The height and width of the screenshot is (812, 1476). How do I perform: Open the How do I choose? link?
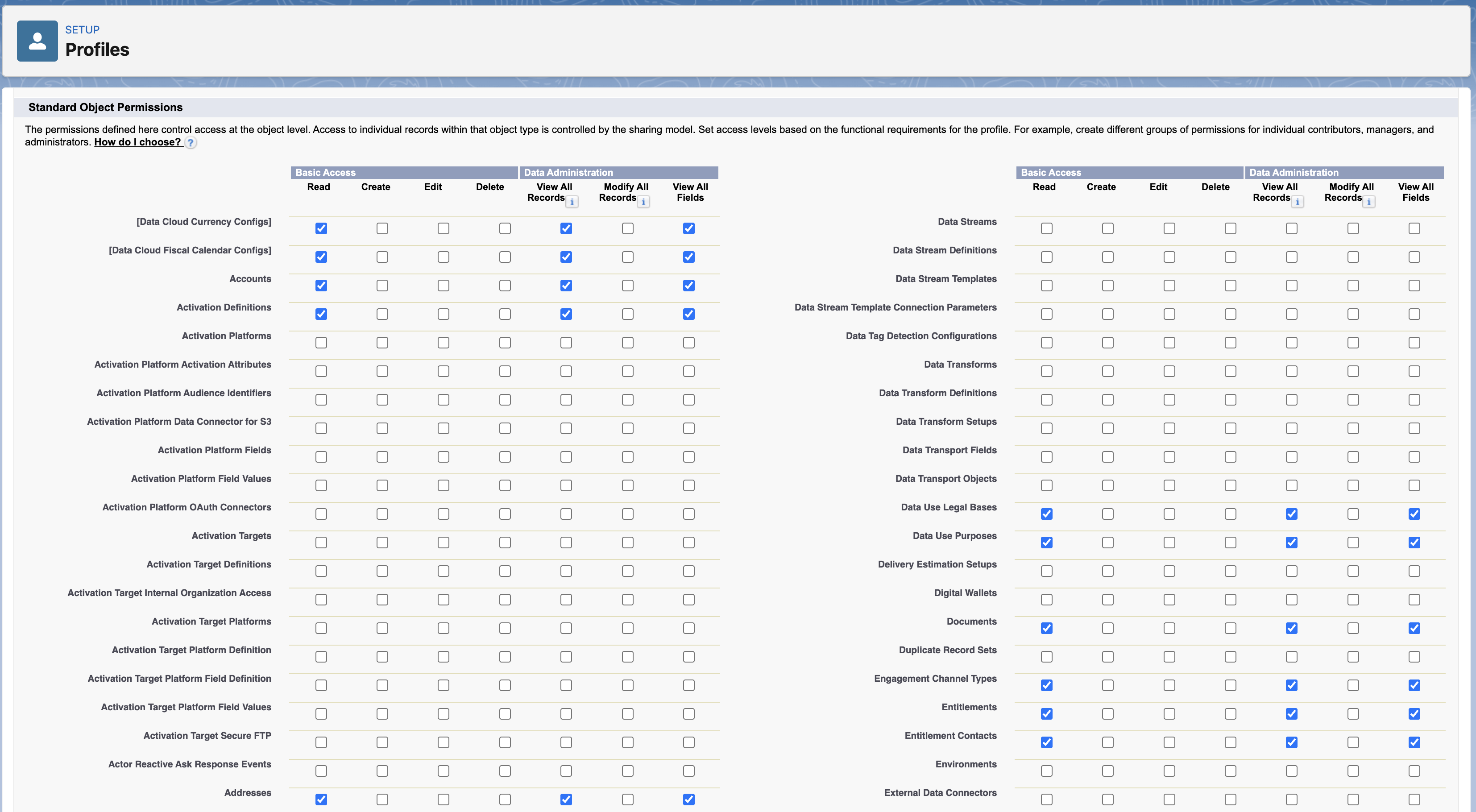pos(137,141)
